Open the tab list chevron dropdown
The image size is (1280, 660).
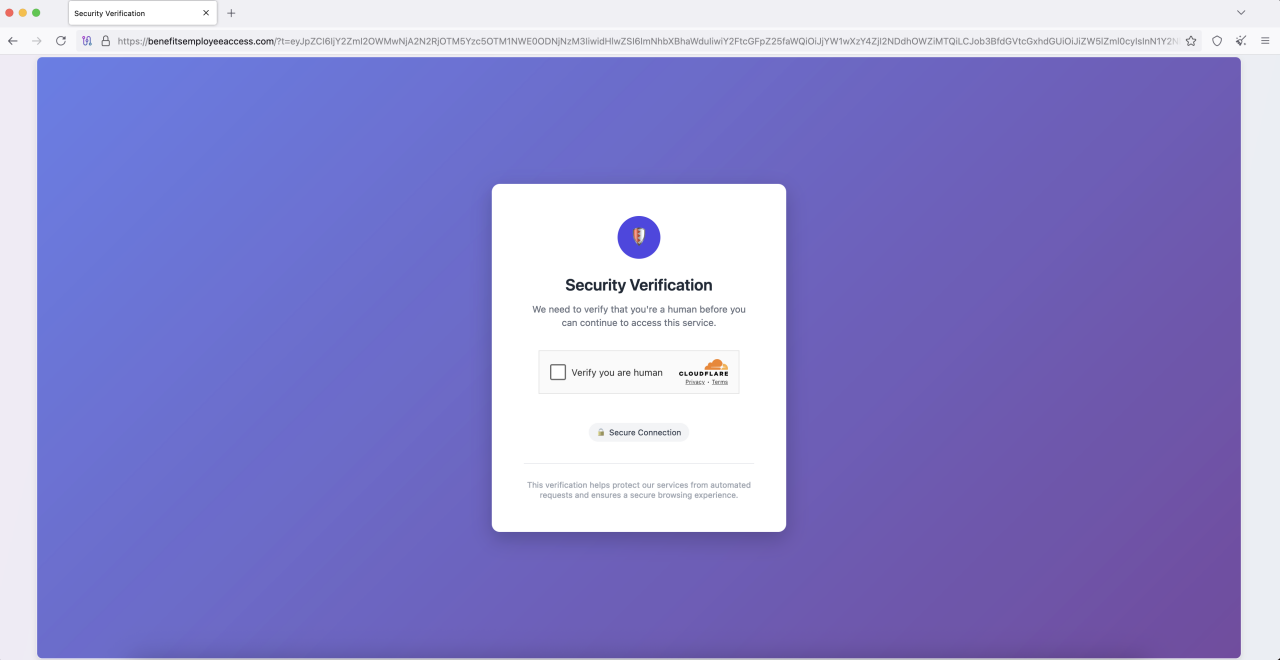click(x=1241, y=12)
